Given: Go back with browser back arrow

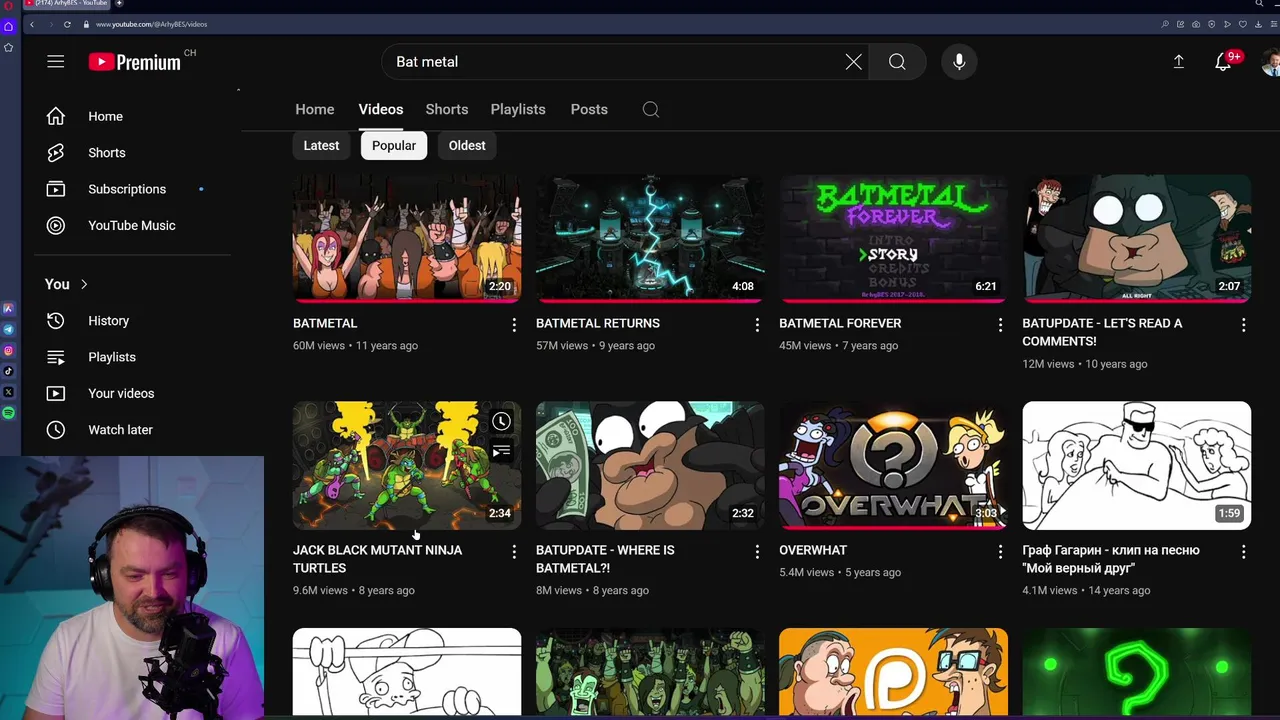Looking at the screenshot, I should tap(32, 24).
